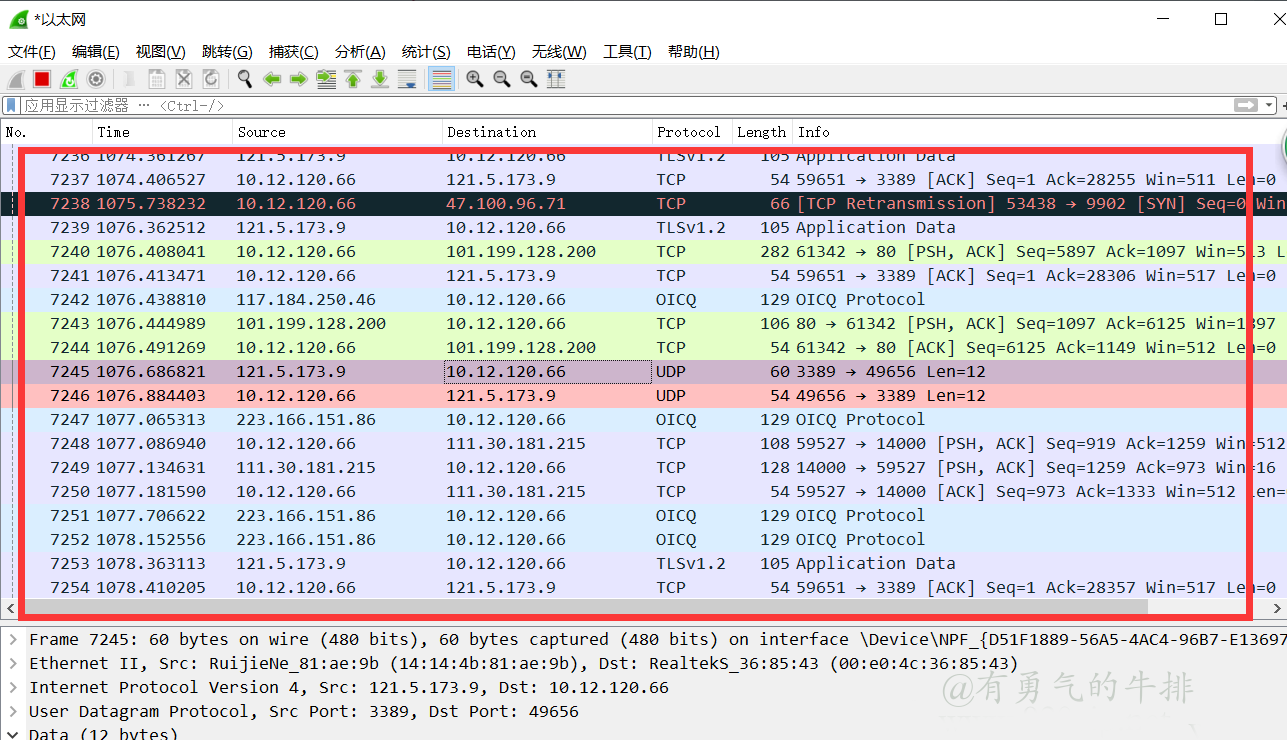Sort packets by Protocol column header
1287x740 pixels.
coord(688,132)
